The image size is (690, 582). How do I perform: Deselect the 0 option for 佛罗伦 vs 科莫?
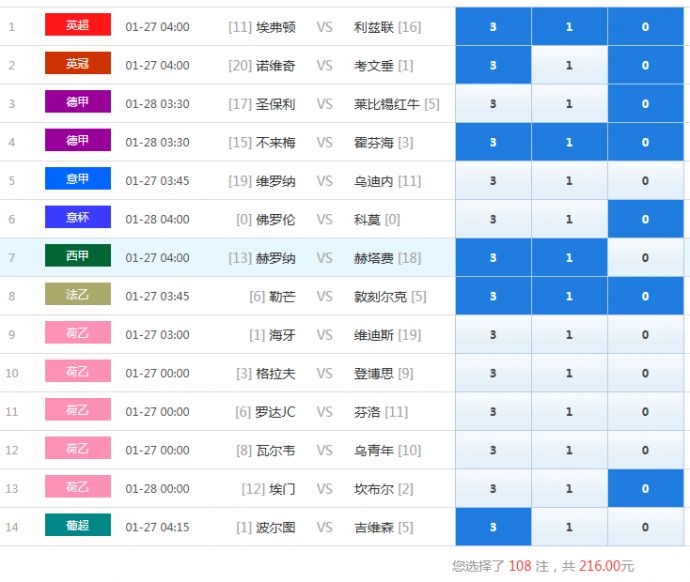645,220
